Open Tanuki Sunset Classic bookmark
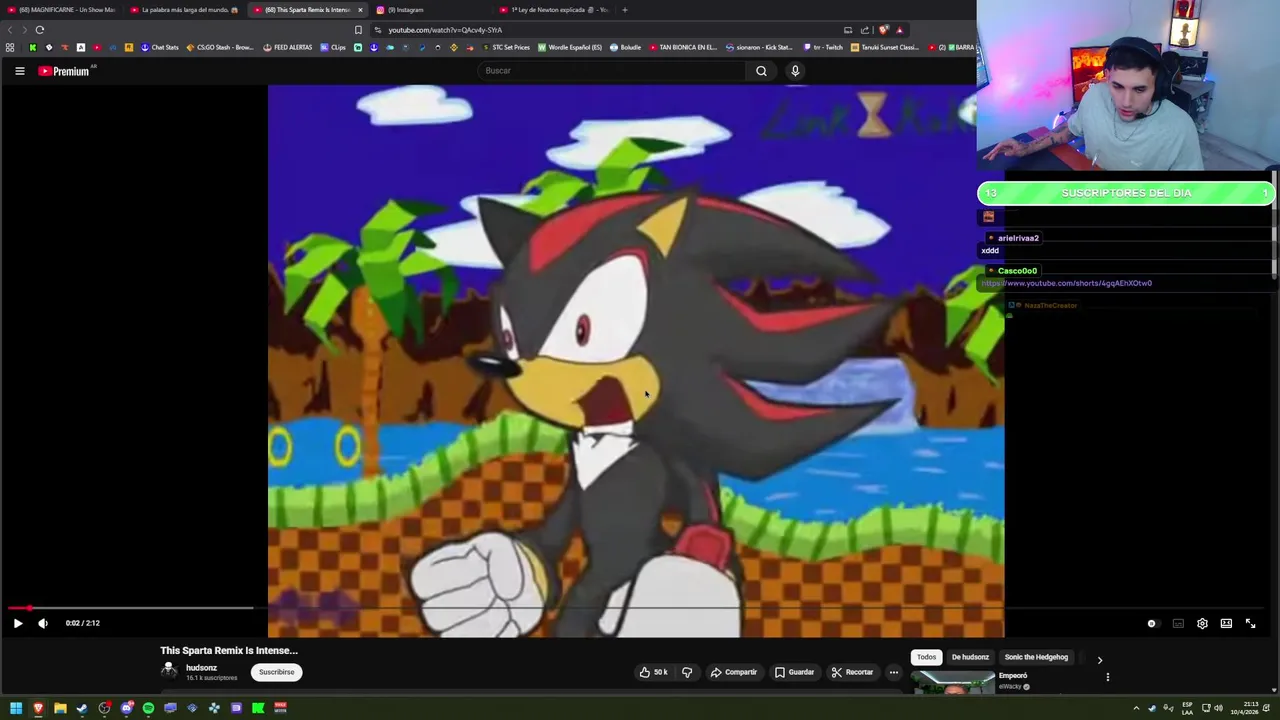The image size is (1280, 720). 885,47
